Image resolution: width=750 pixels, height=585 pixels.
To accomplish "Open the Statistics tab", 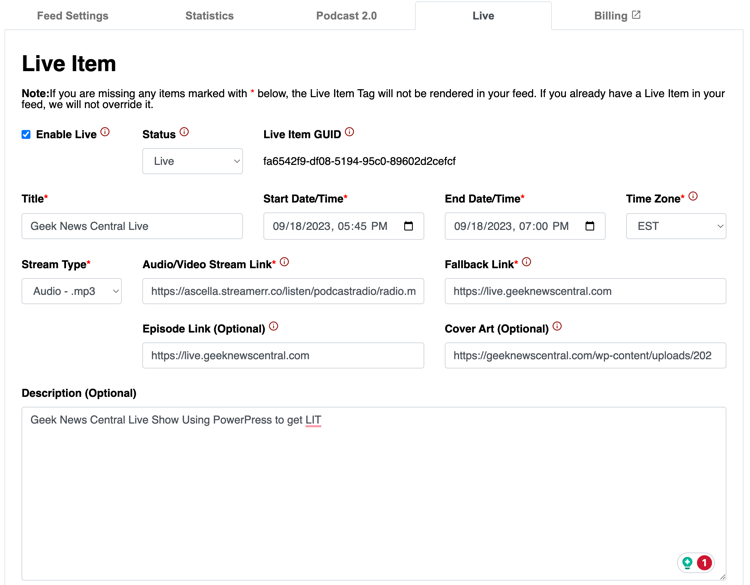I will [210, 16].
